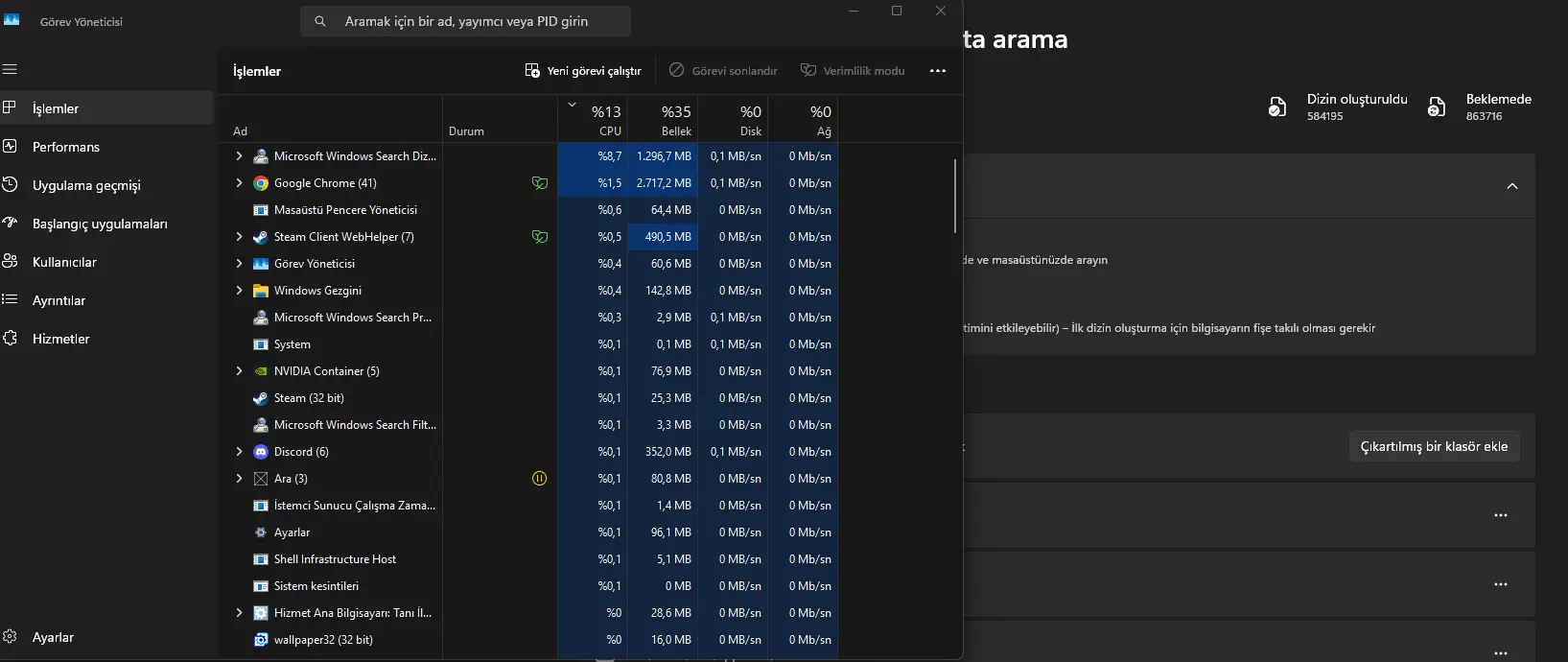Expand the Görev Yöneticisi process row
This screenshot has height=662, width=1568.
(x=239, y=264)
